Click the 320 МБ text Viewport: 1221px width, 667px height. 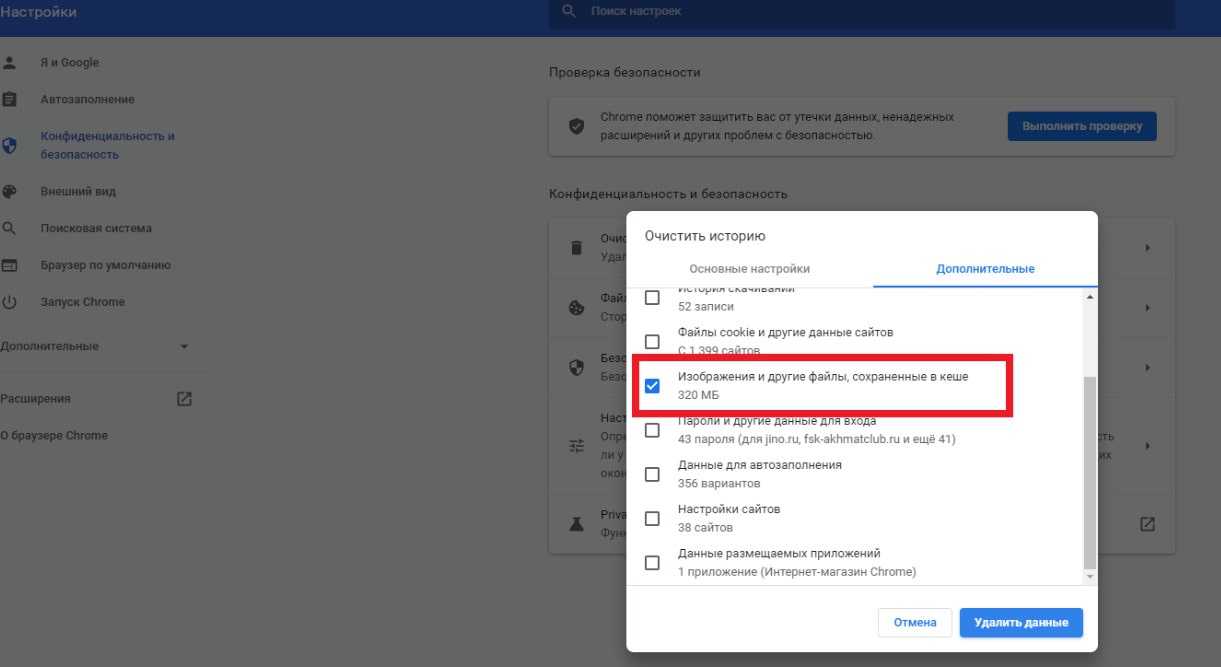(698, 395)
